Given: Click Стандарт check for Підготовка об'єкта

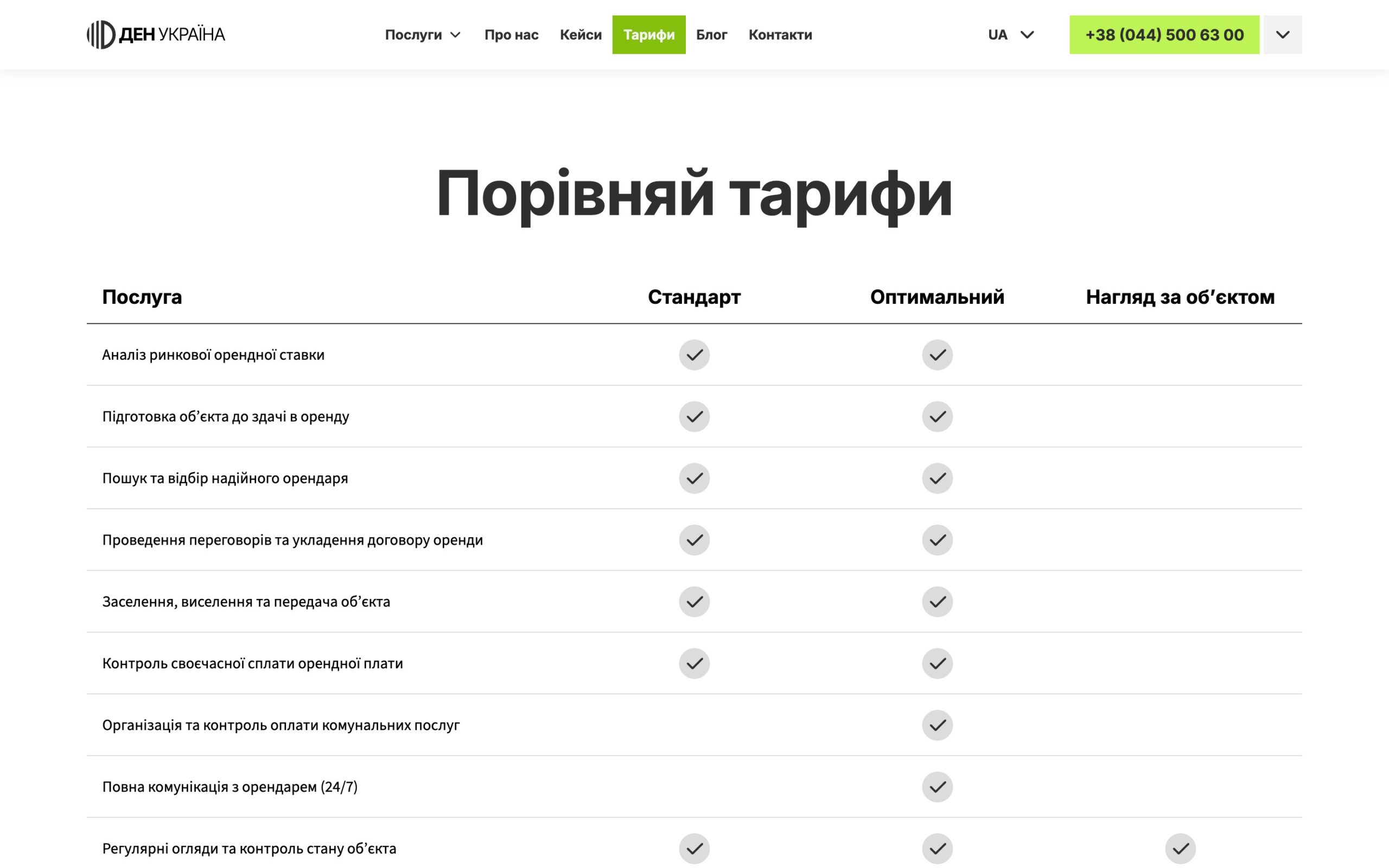Looking at the screenshot, I should (x=694, y=416).
